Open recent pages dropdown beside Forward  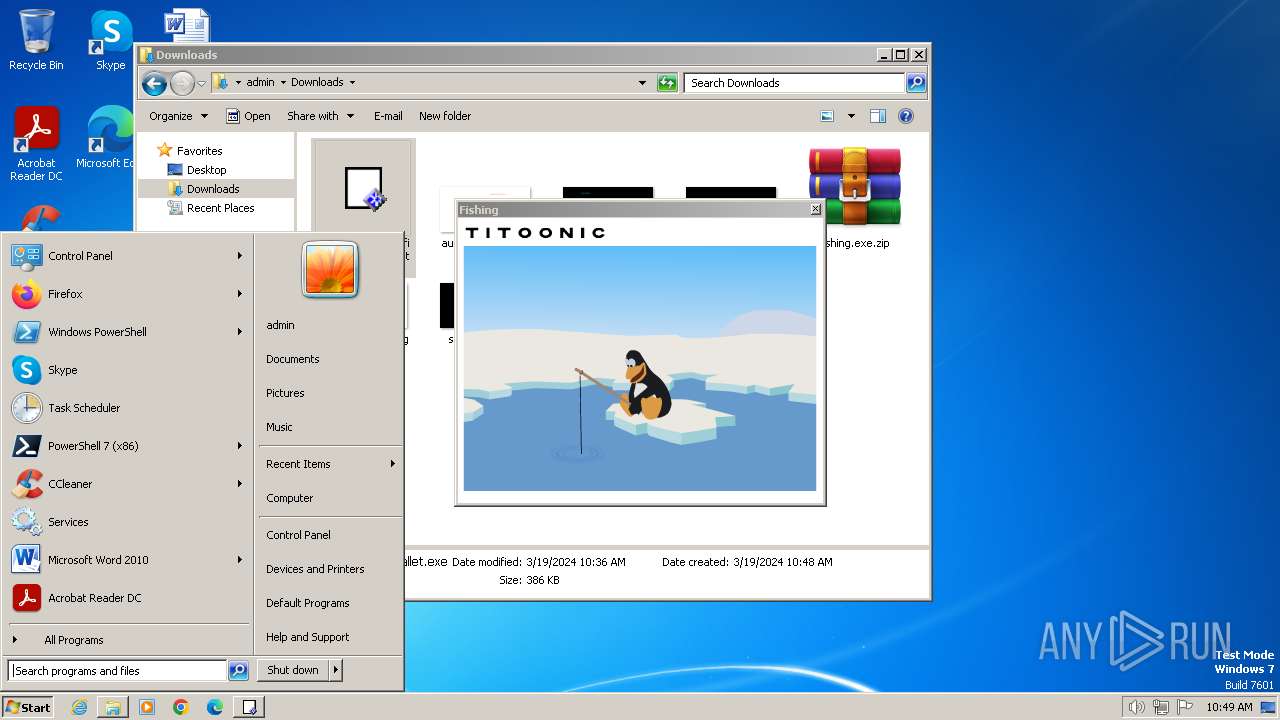point(201,83)
